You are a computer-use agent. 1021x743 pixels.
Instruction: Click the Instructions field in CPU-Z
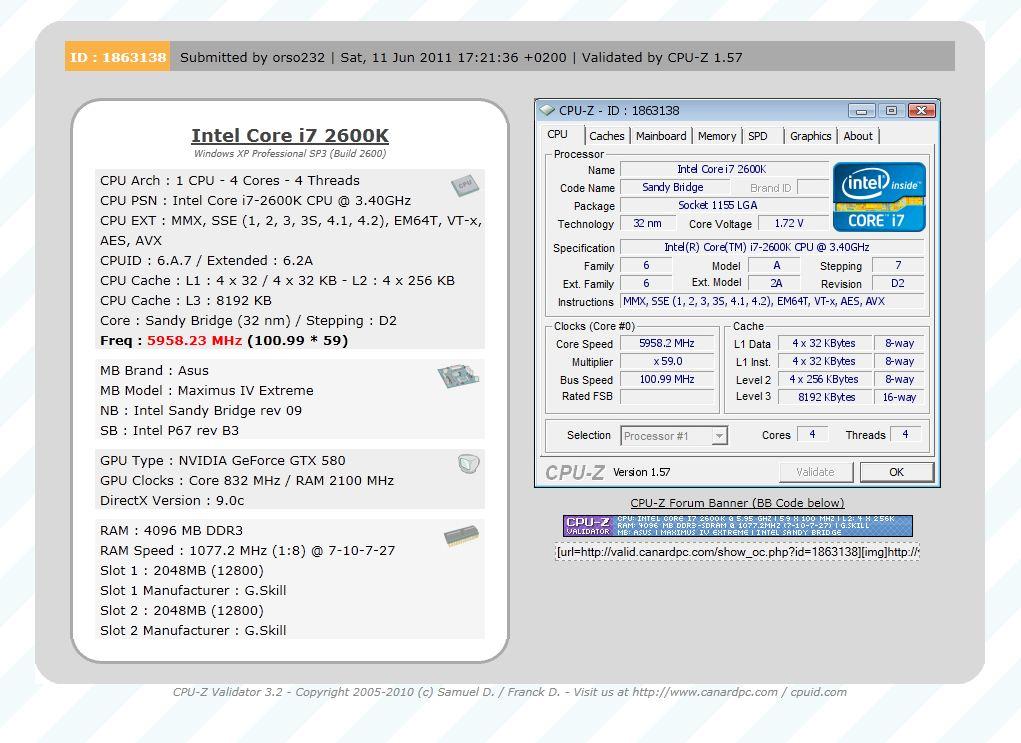click(x=772, y=301)
